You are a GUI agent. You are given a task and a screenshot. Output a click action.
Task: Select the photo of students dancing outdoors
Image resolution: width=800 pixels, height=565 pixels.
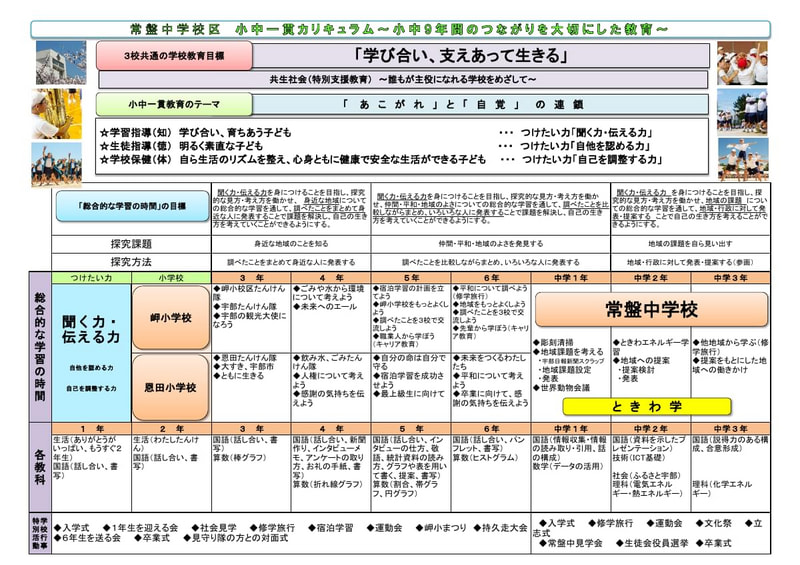point(56,164)
